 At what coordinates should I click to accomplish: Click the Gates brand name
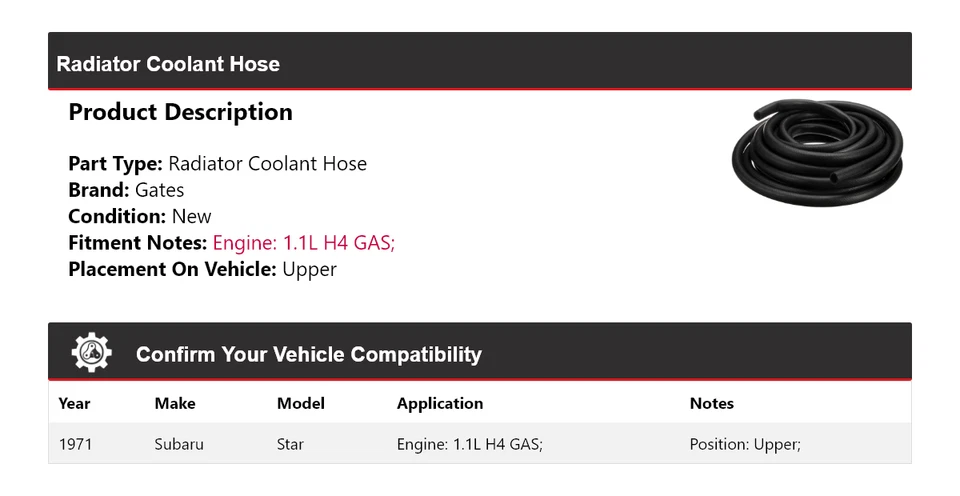point(159,190)
